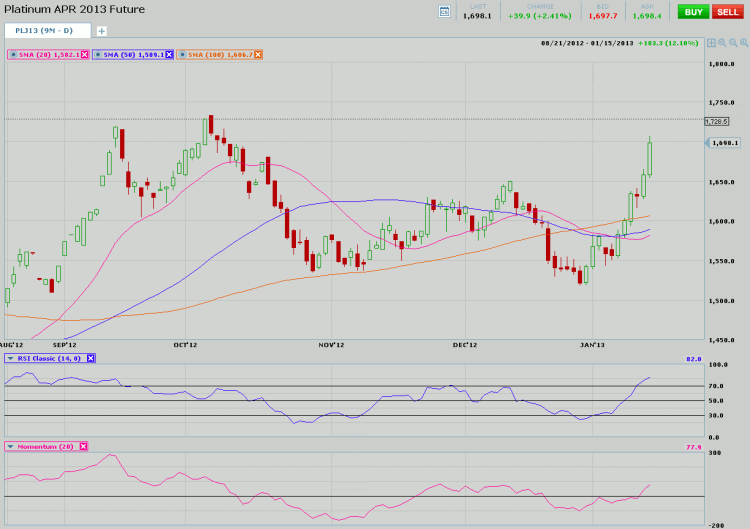Remove the SMA (50) indicator

(168, 53)
